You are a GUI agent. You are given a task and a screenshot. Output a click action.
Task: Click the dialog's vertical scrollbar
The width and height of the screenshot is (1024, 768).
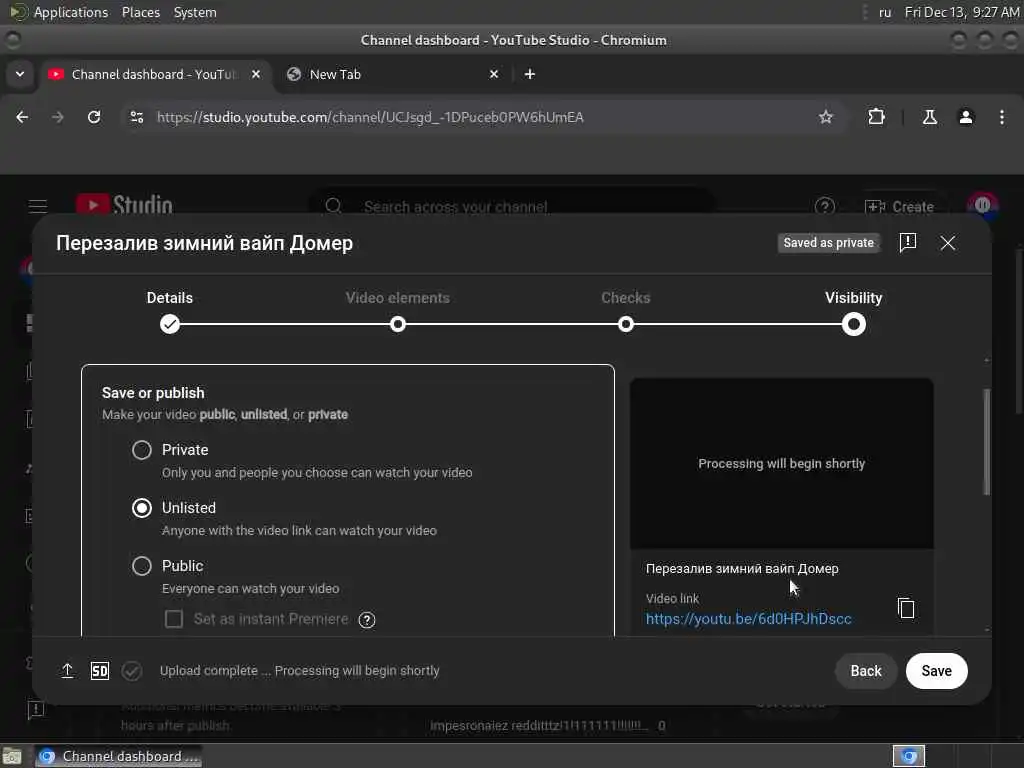click(986, 442)
